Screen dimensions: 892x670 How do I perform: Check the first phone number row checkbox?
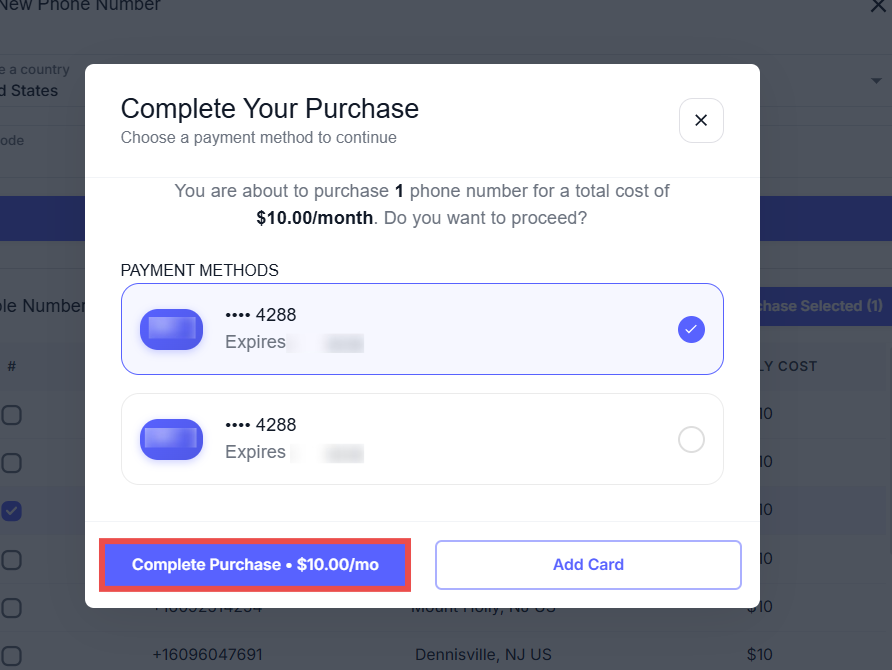coord(11,415)
